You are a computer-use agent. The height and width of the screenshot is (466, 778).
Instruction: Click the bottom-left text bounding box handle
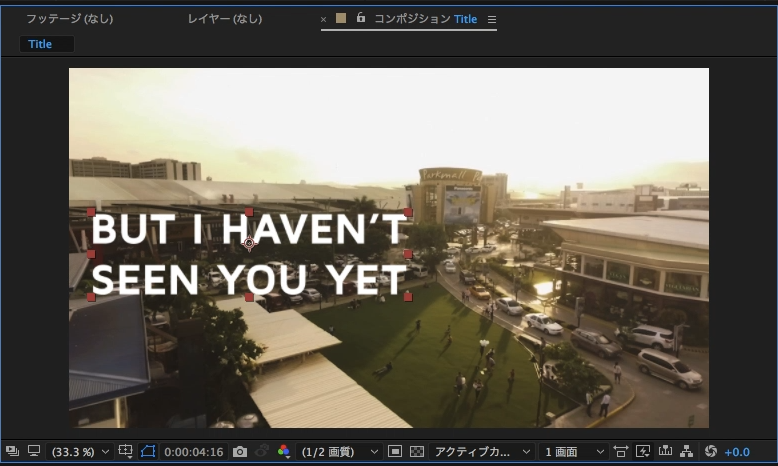pyautogui.click(x=91, y=297)
